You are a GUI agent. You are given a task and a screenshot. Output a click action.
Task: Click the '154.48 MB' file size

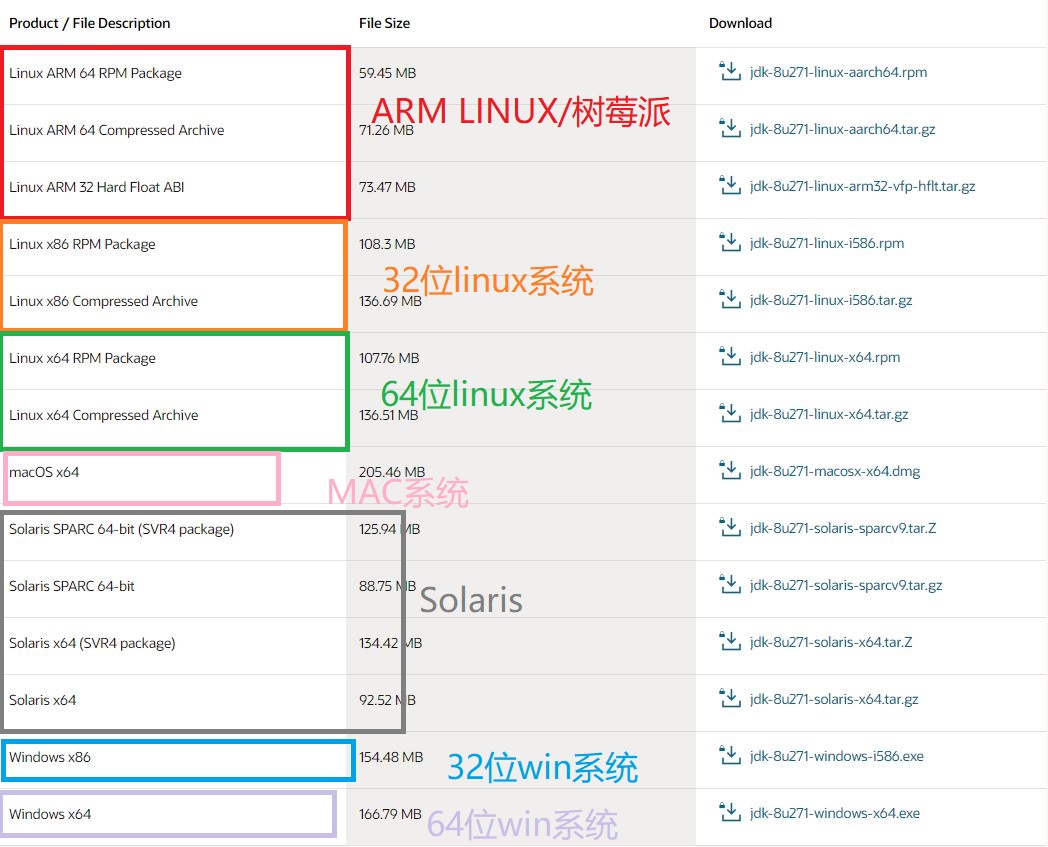click(391, 757)
